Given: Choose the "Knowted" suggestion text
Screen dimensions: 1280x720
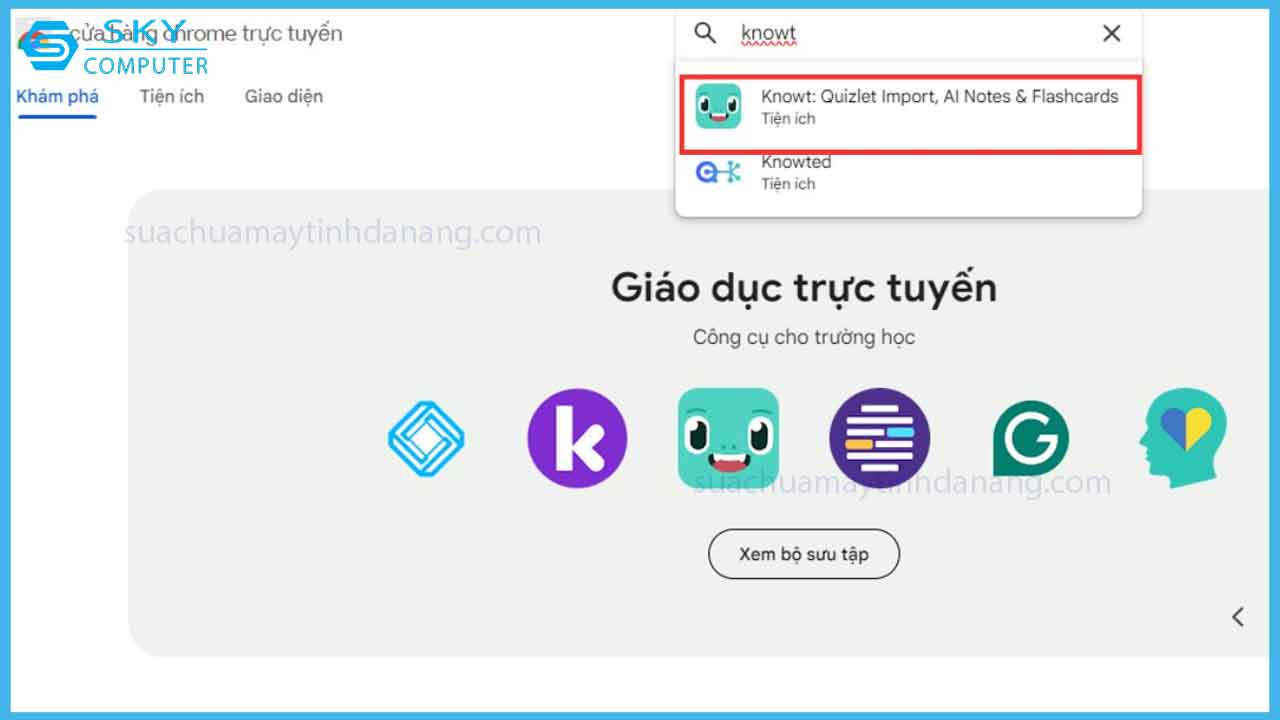Looking at the screenshot, I should tap(796, 162).
